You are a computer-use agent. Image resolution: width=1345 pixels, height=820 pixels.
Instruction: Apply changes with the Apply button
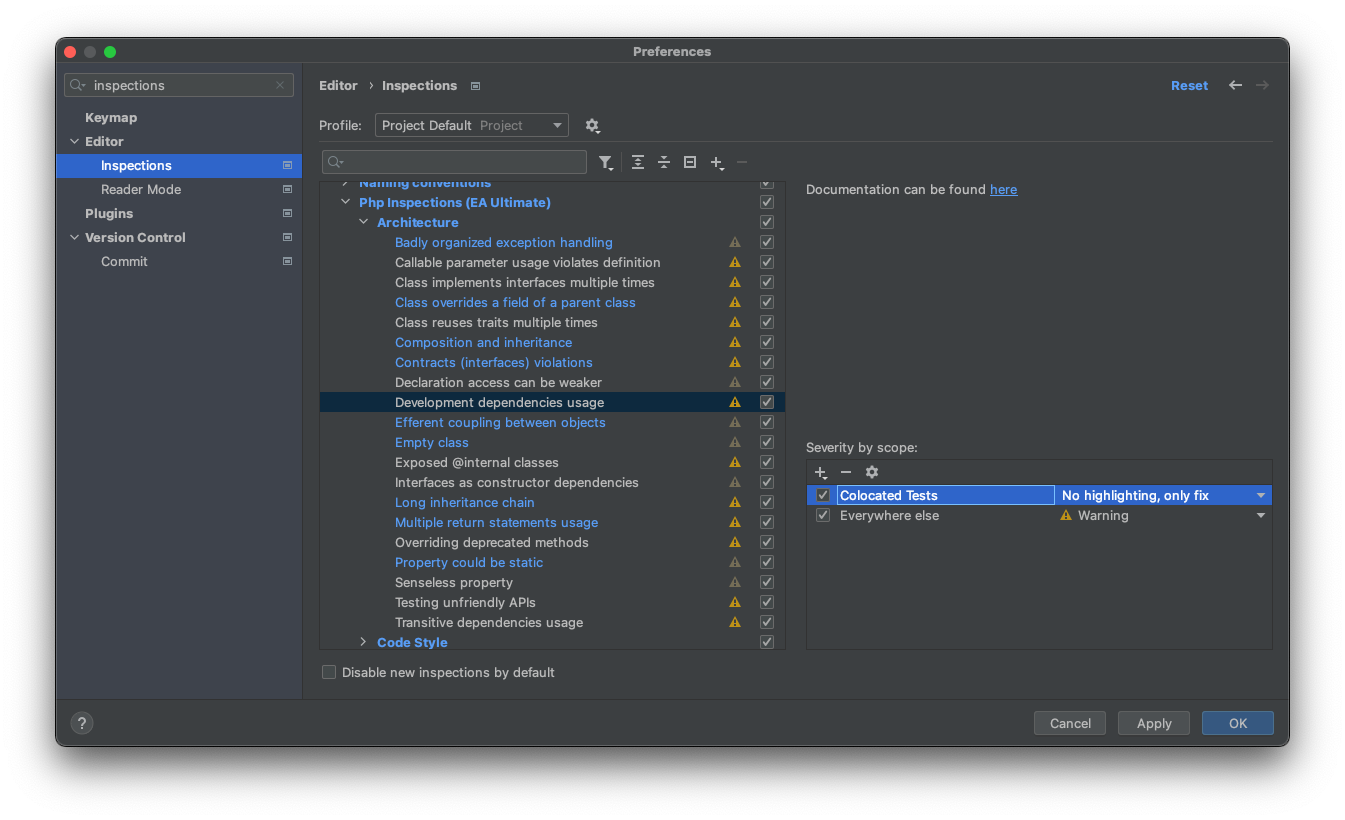pos(1153,722)
